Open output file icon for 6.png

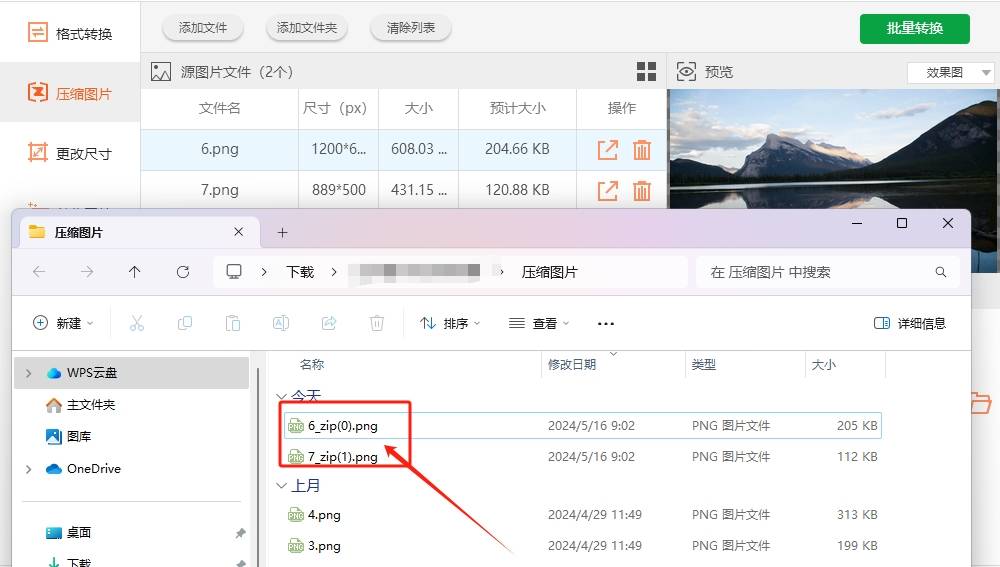click(607, 150)
